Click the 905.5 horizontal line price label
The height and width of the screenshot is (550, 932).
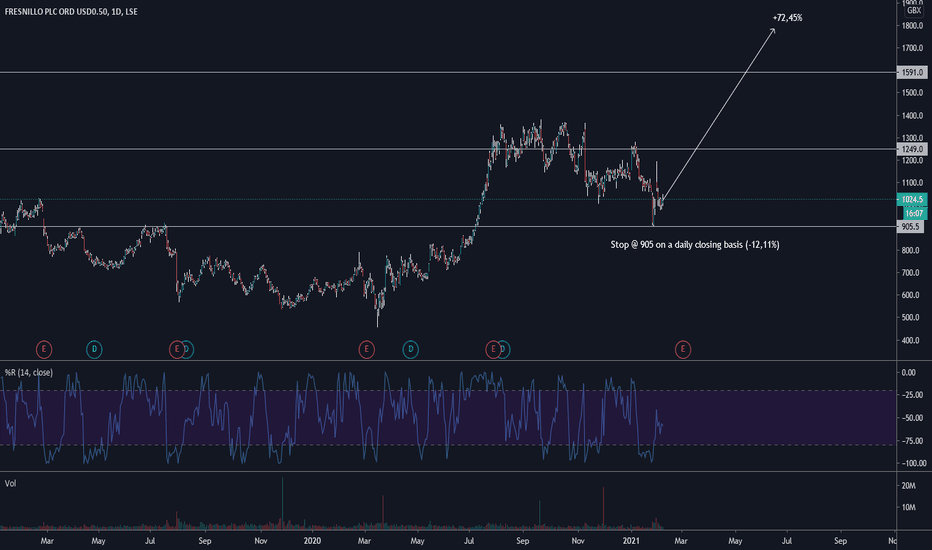coord(911,227)
